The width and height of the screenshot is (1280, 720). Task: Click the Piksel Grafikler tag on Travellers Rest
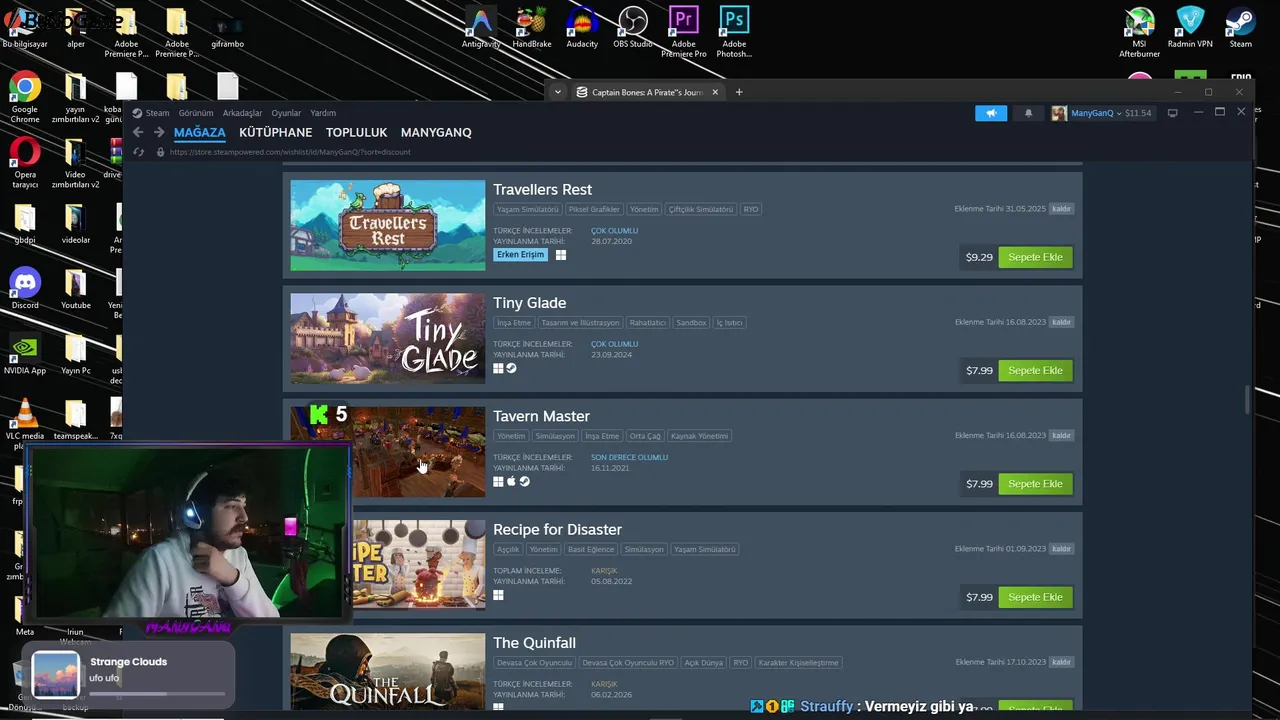pyautogui.click(x=594, y=209)
